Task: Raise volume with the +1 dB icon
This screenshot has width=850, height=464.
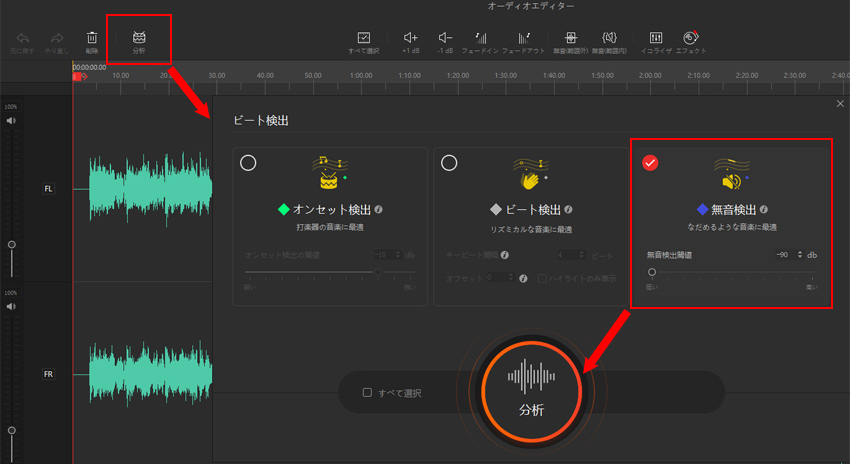Action: (410, 37)
